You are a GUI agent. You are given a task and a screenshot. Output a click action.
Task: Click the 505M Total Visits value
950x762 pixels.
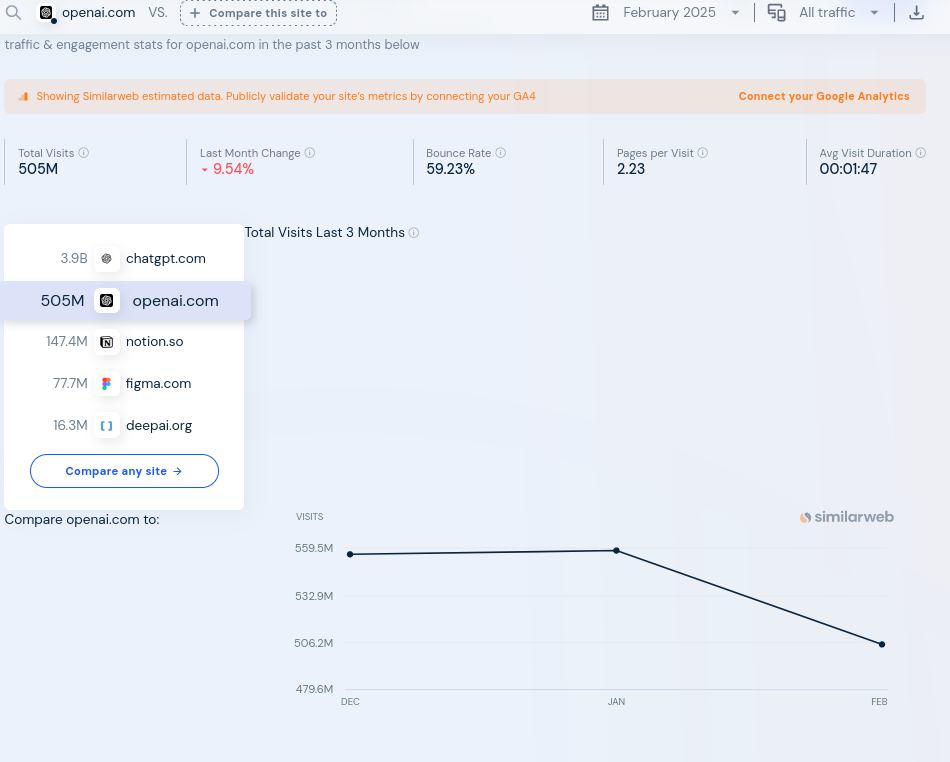click(x=38, y=169)
